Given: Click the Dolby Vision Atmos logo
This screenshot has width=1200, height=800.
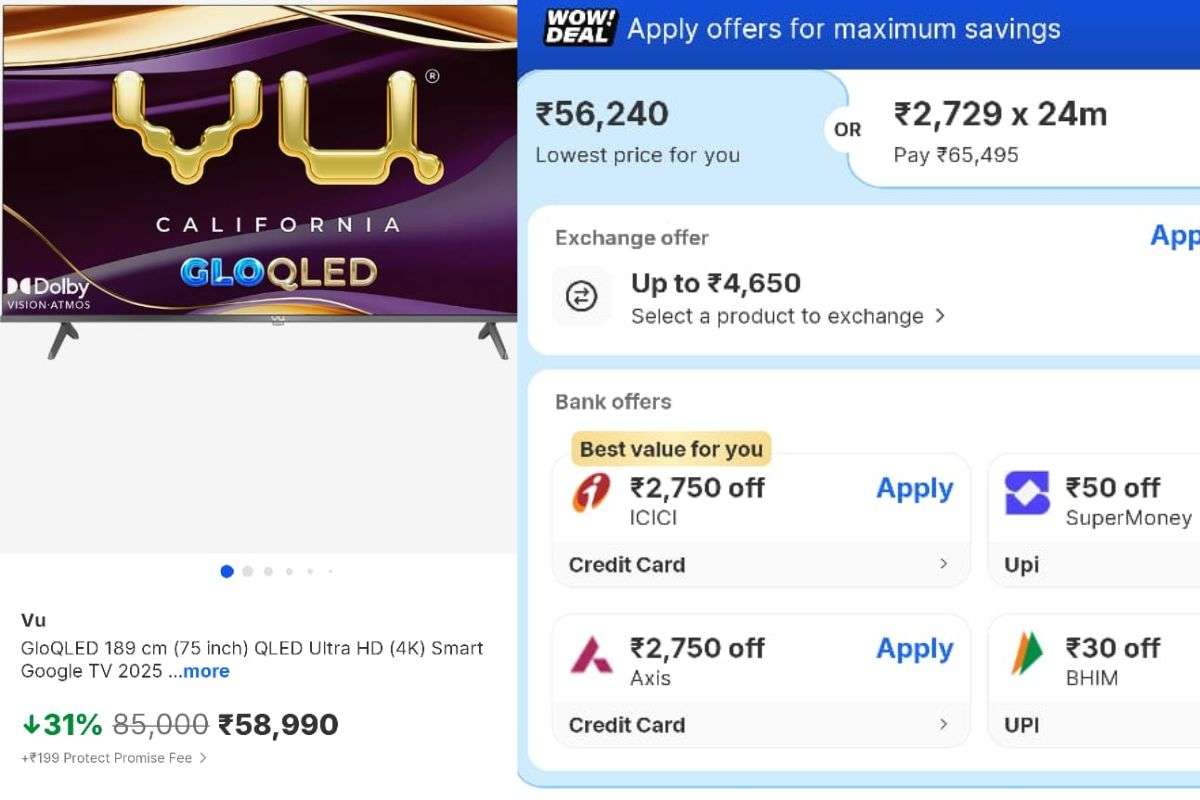Looking at the screenshot, I should [48, 292].
